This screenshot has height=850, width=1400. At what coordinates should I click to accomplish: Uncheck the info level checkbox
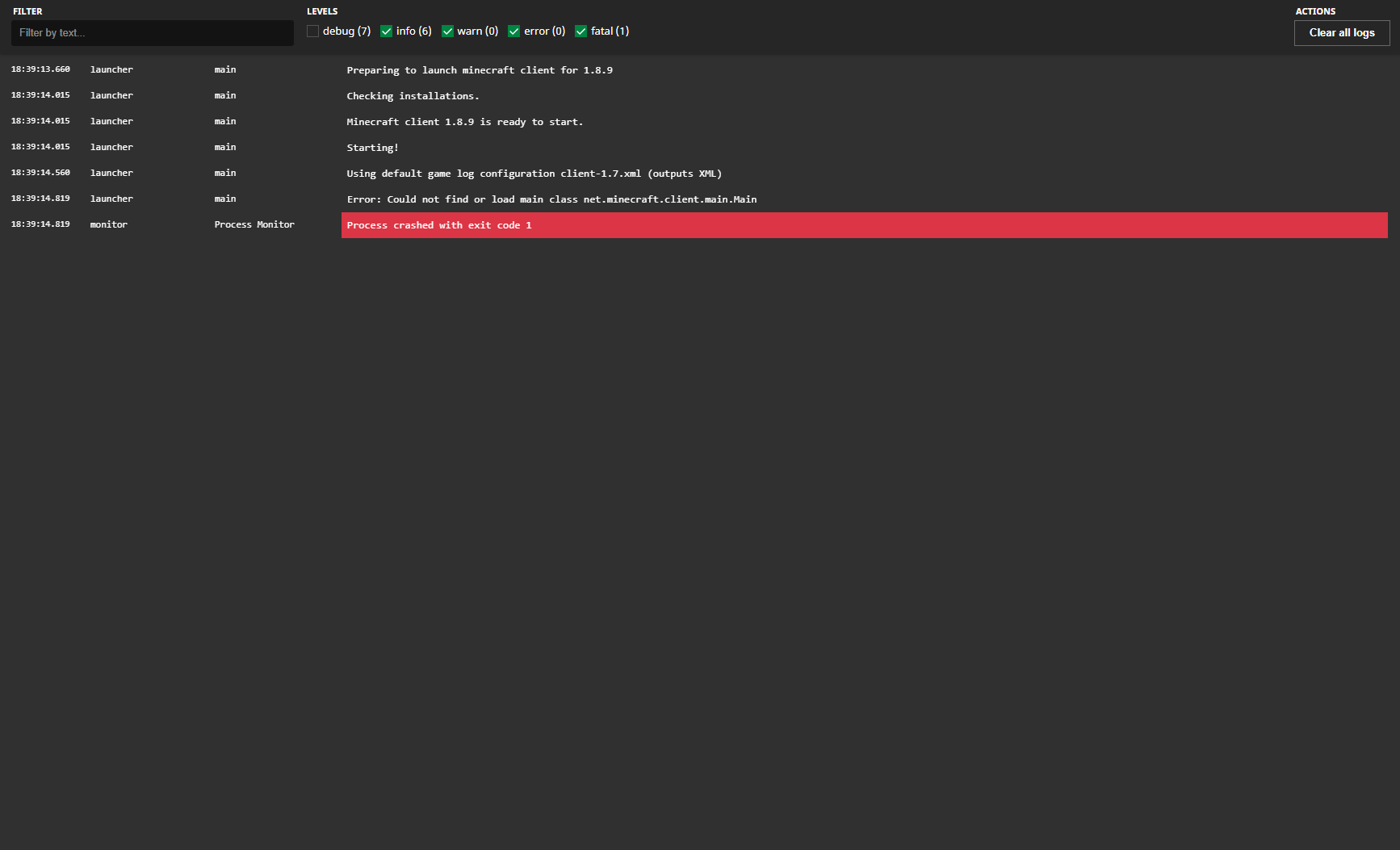click(386, 31)
